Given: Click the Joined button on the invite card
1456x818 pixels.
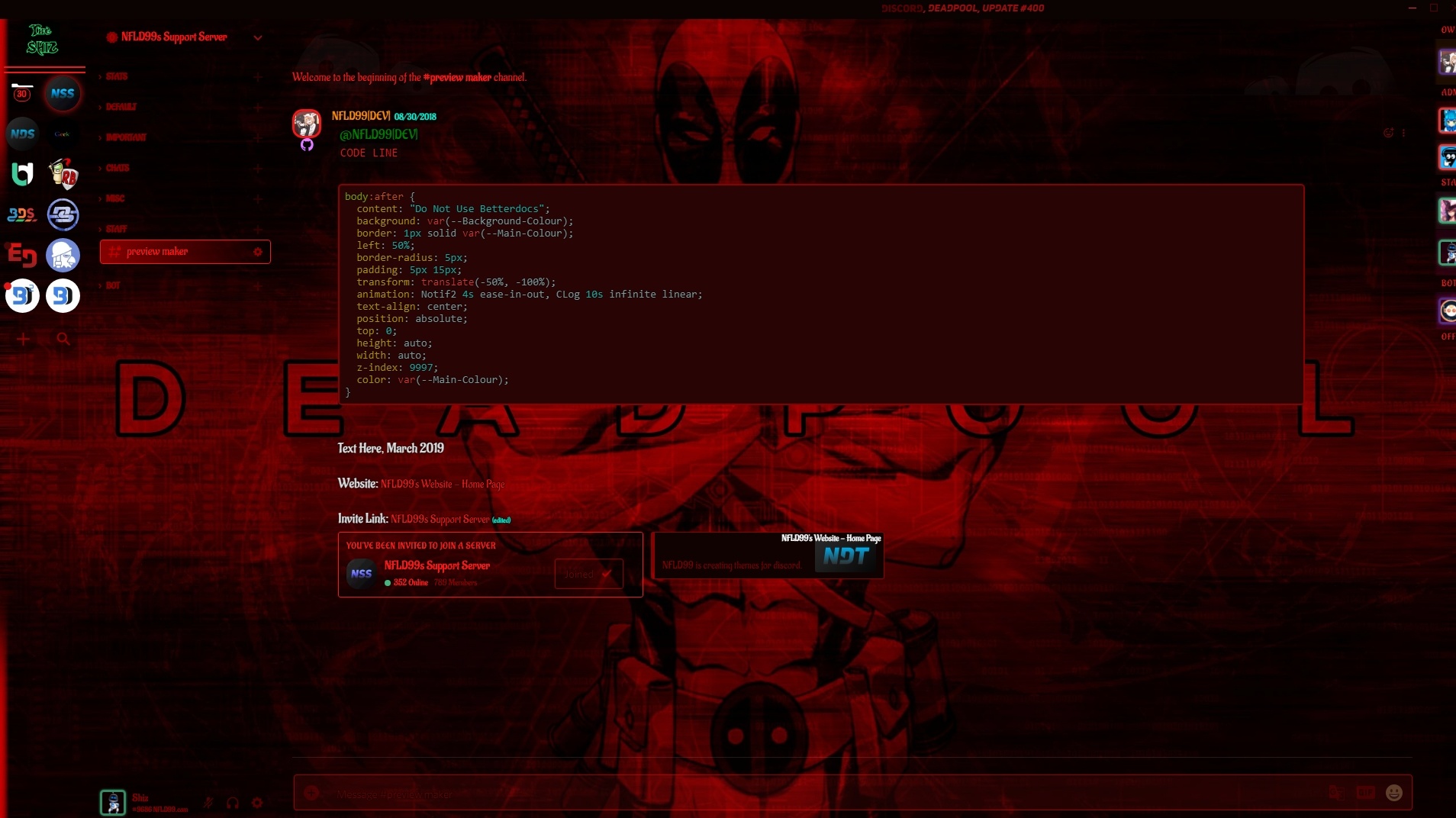Looking at the screenshot, I should point(588,574).
